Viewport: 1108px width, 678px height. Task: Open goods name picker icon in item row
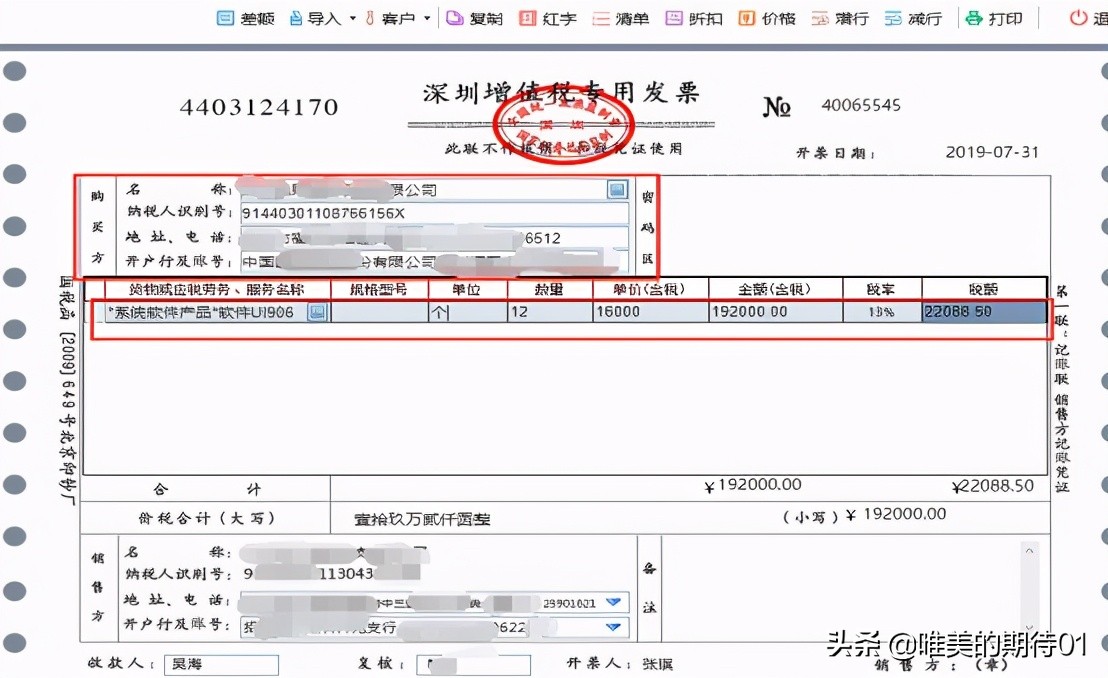pyautogui.click(x=316, y=312)
